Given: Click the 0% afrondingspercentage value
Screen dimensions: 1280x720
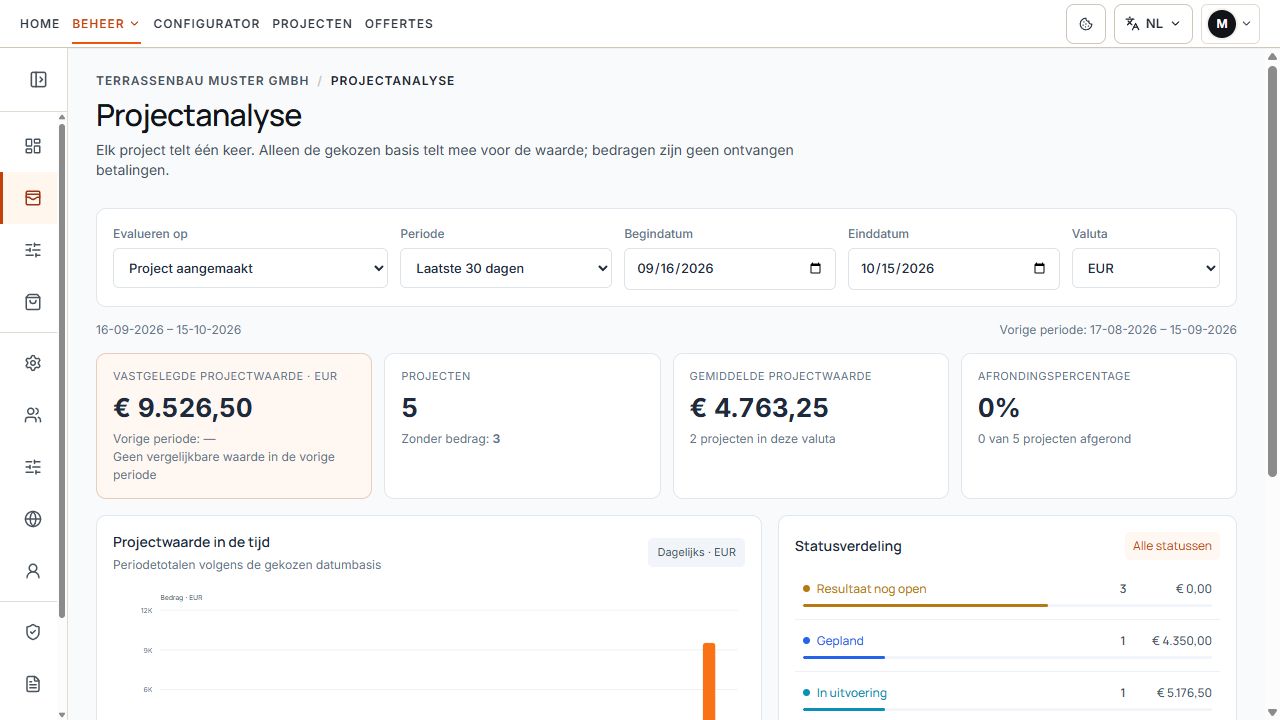Looking at the screenshot, I should 999,408.
